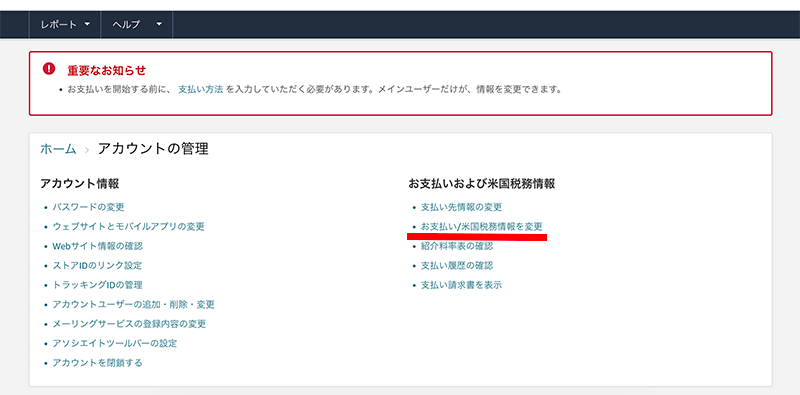The image size is (800, 395).
Task: Open the レポート menu
Action: (x=65, y=24)
